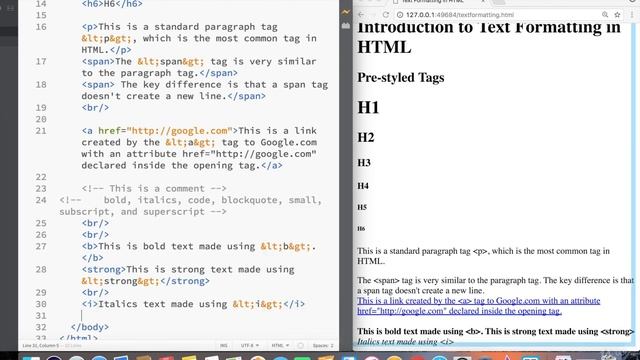The image size is (640, 360).
Task: Click the <strong> opening tag on line 28
Action: [x=104, y=270]
